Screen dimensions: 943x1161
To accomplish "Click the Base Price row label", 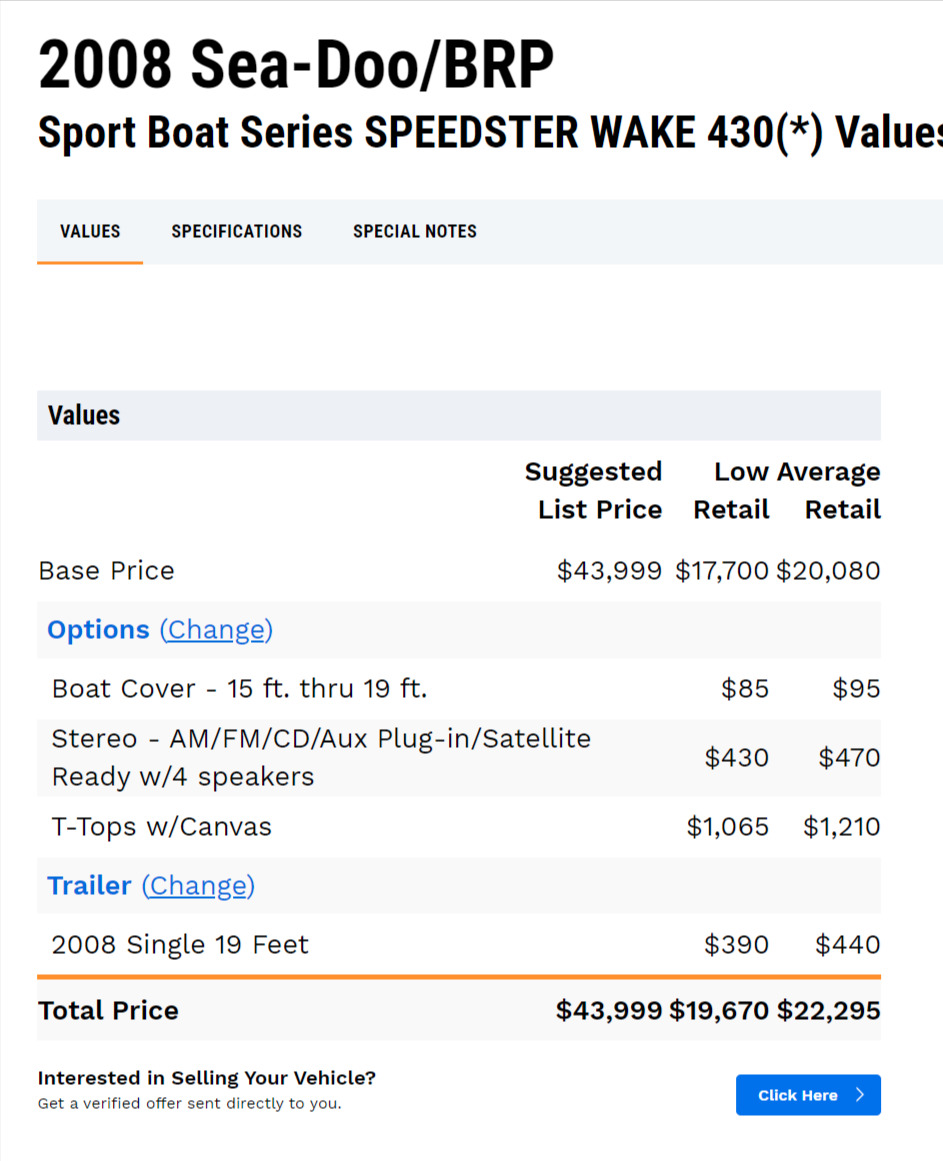I will coord(106,571).
